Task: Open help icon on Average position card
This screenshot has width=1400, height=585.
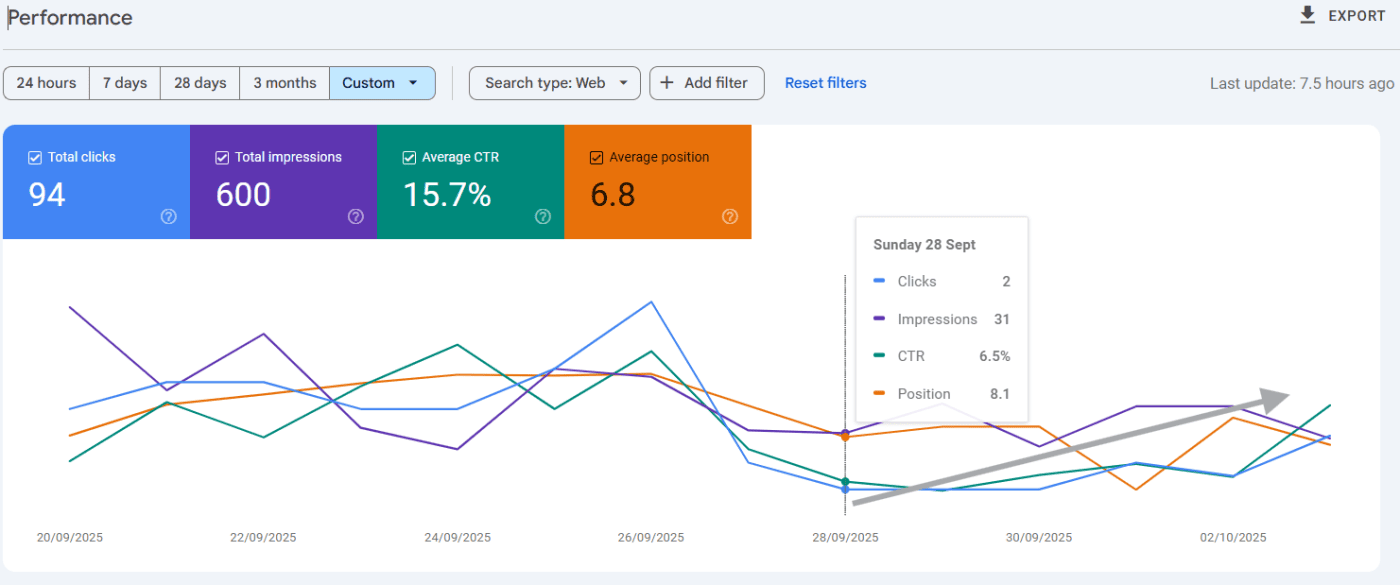Action: pyautogui.click(x=730, y=217)
